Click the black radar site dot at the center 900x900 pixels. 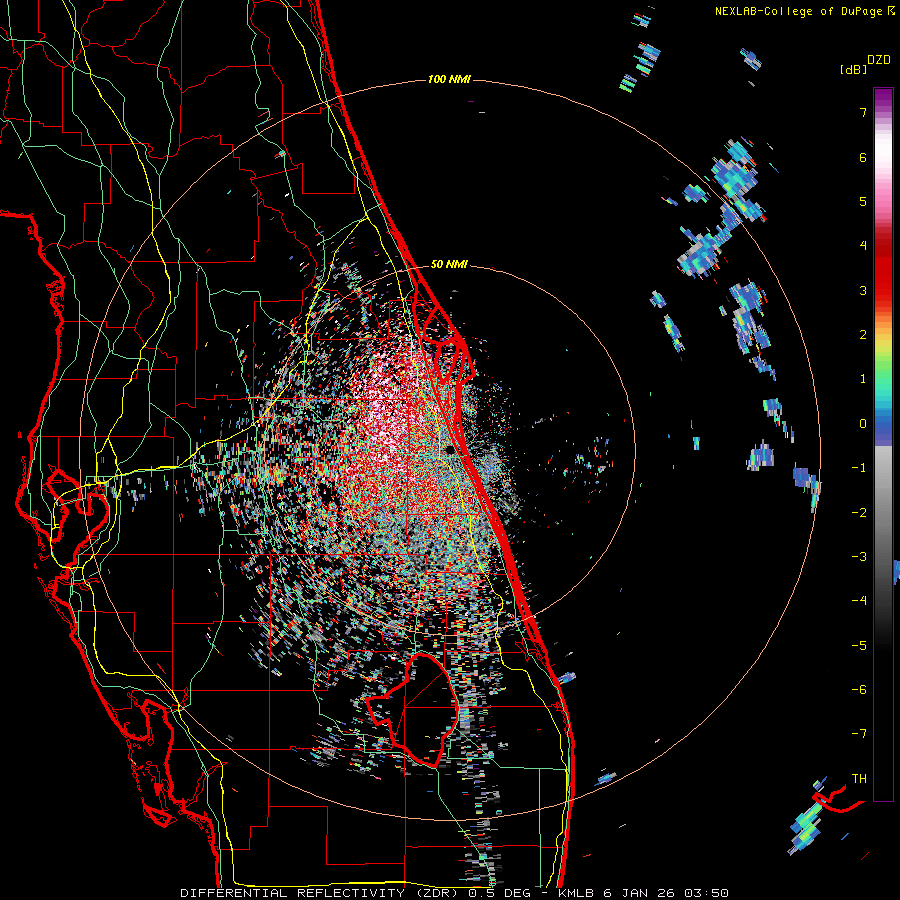tap(449, 450)
